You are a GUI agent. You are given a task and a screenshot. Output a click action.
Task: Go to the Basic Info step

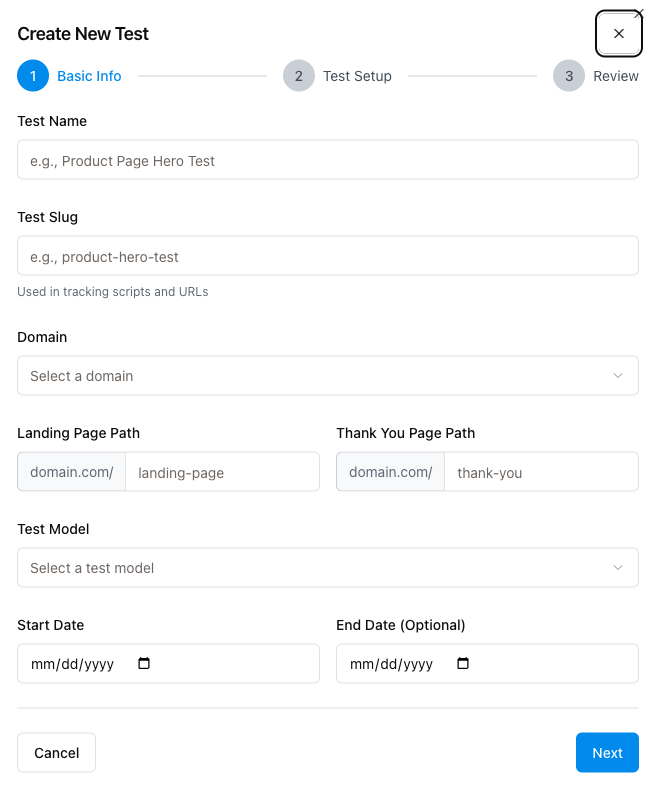[x=89, y=76]
